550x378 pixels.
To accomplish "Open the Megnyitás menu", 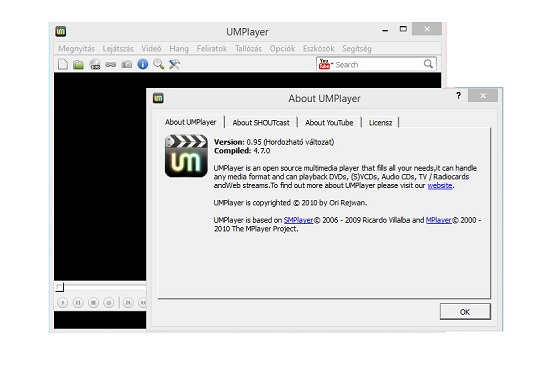I will [x=76, y=48].
